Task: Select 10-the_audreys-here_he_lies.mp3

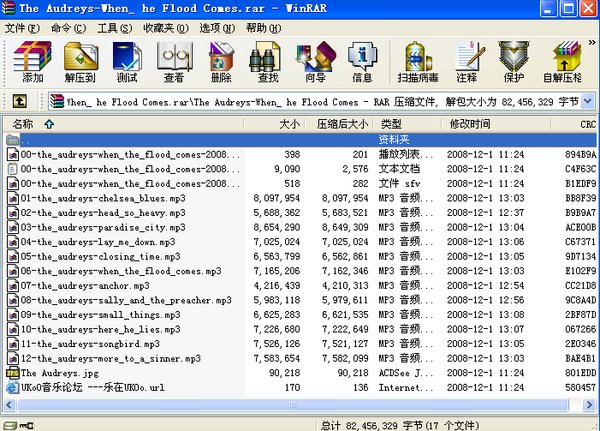Action: point(101,329)
